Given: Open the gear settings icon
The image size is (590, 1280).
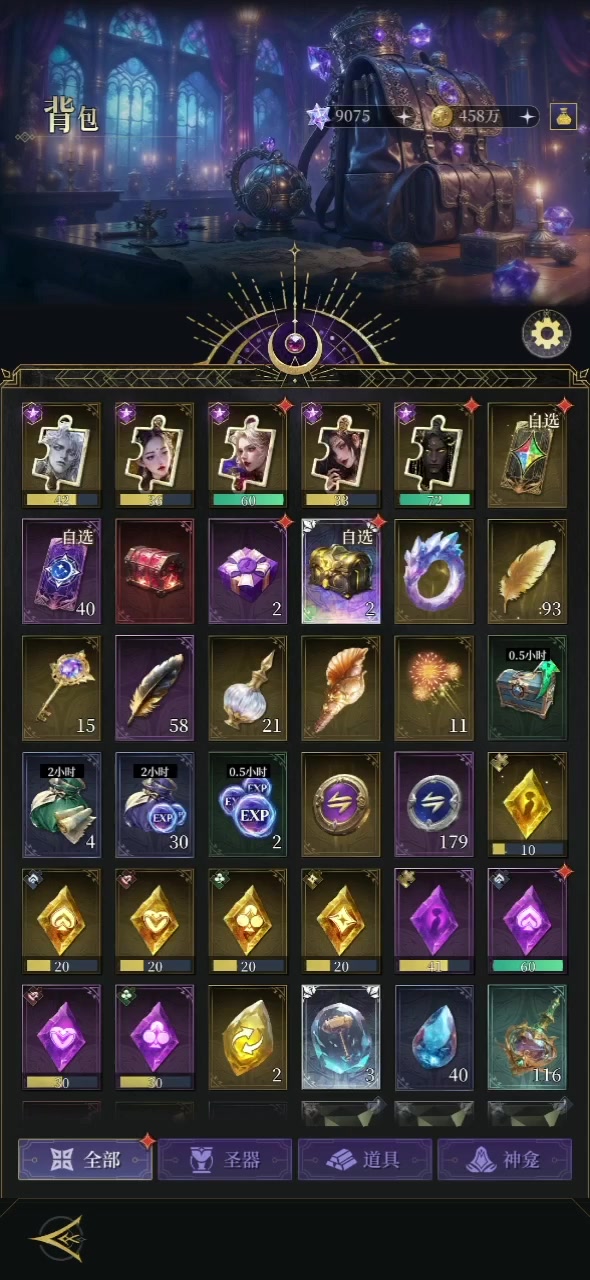Looking at the screenshot, I should pyautogui.click(x=547, y=334).
